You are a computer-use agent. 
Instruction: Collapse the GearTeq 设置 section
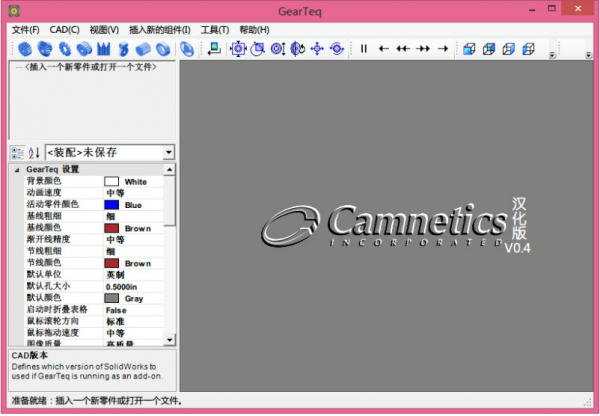pyautogui.click(x=15, y=170)
